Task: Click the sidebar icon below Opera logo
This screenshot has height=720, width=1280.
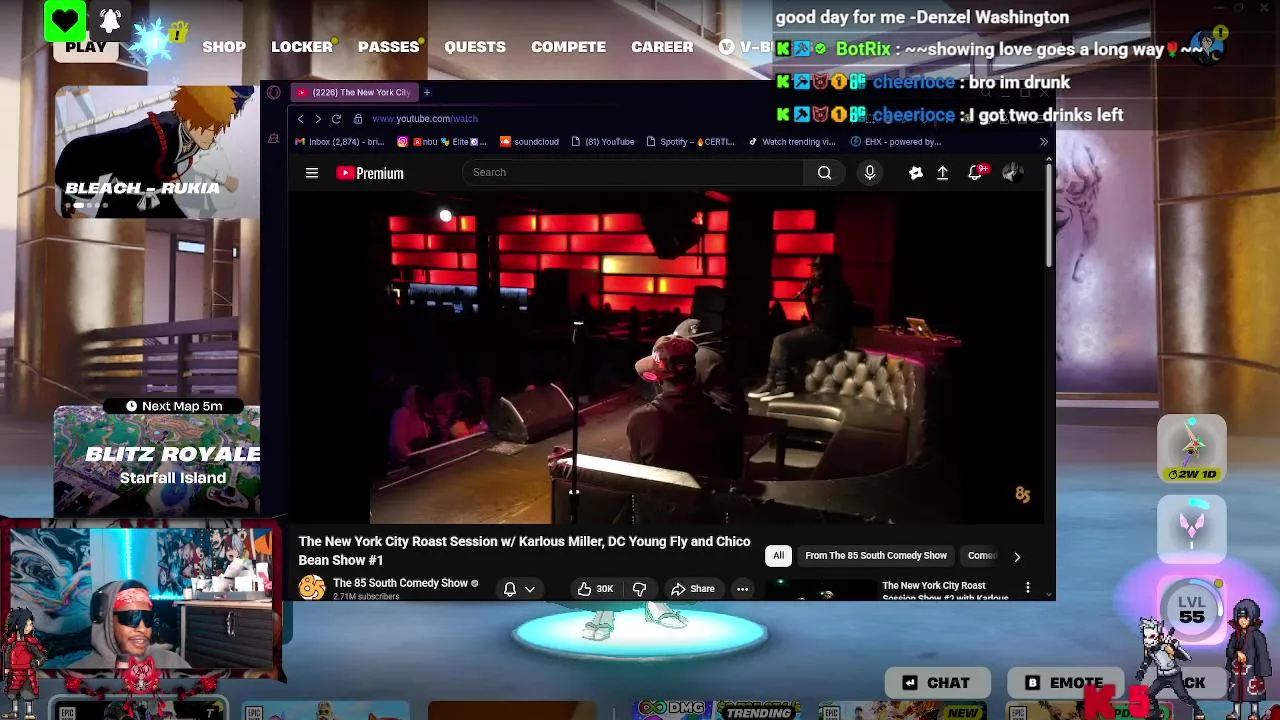Action: click(x=274, y=138)
